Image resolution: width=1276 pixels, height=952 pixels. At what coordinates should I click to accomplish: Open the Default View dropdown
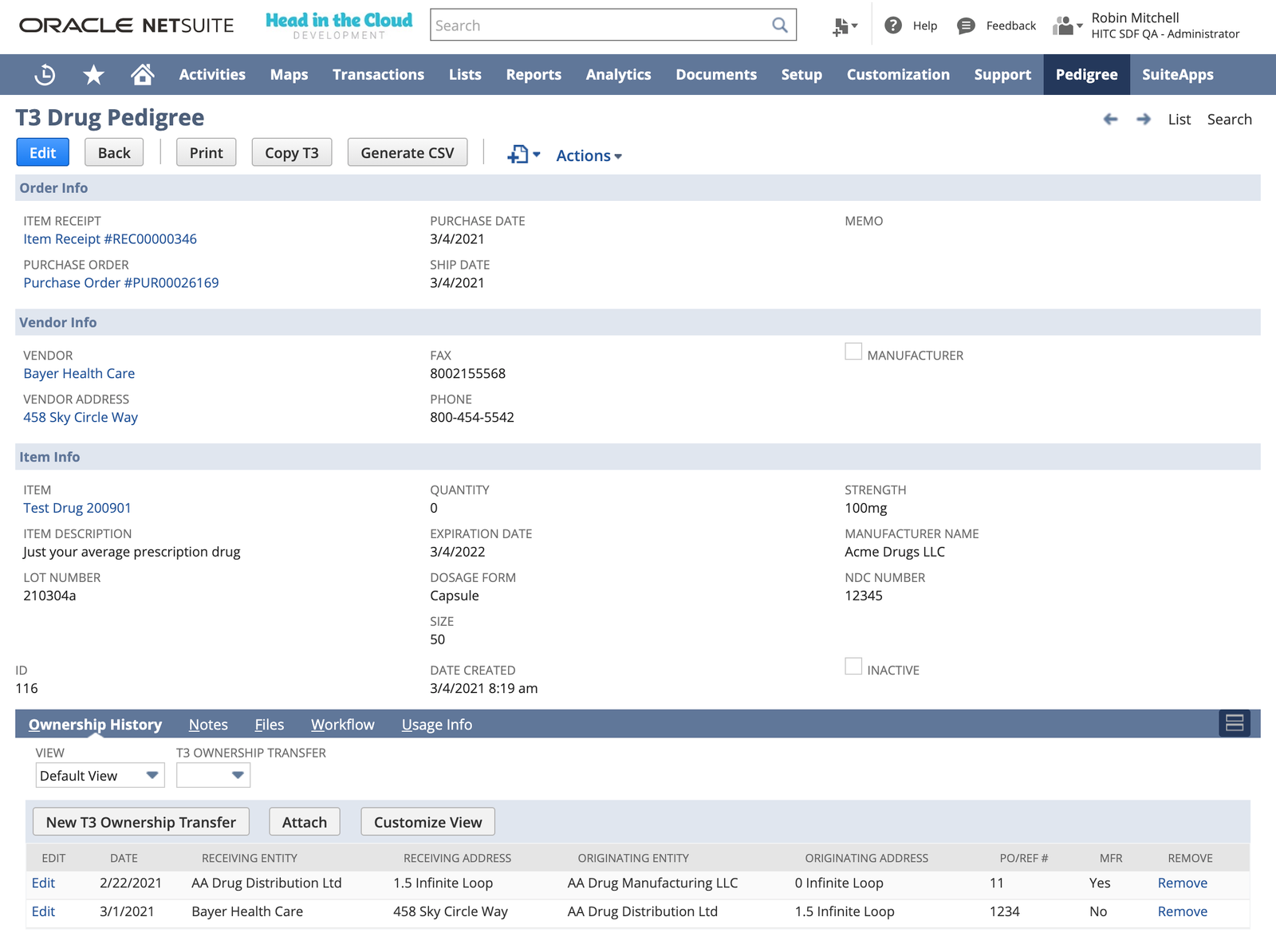tap(100, 775)
